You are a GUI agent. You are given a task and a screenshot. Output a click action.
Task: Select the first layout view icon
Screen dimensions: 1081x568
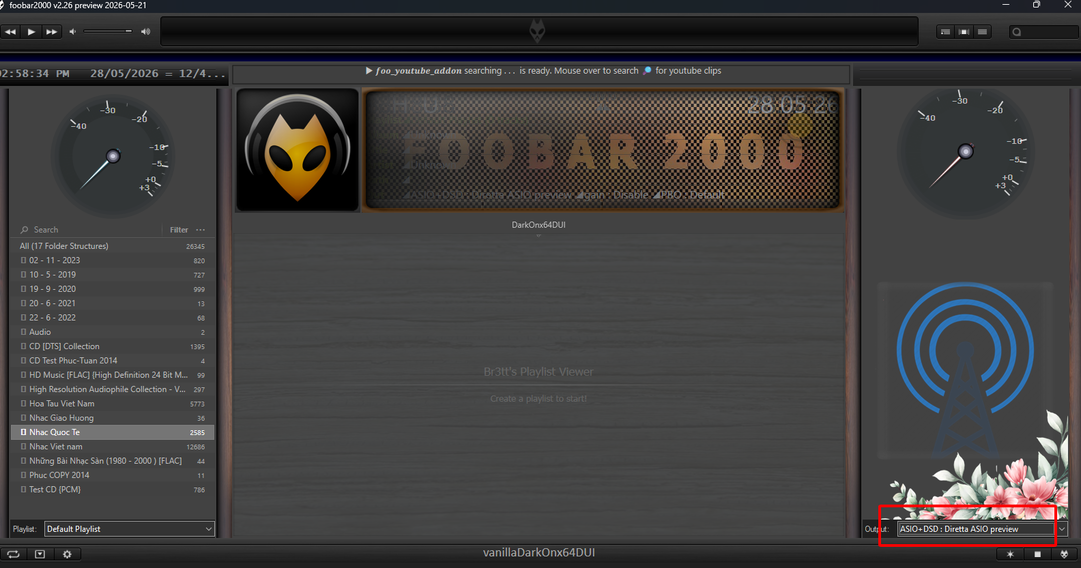click(946, 32)
